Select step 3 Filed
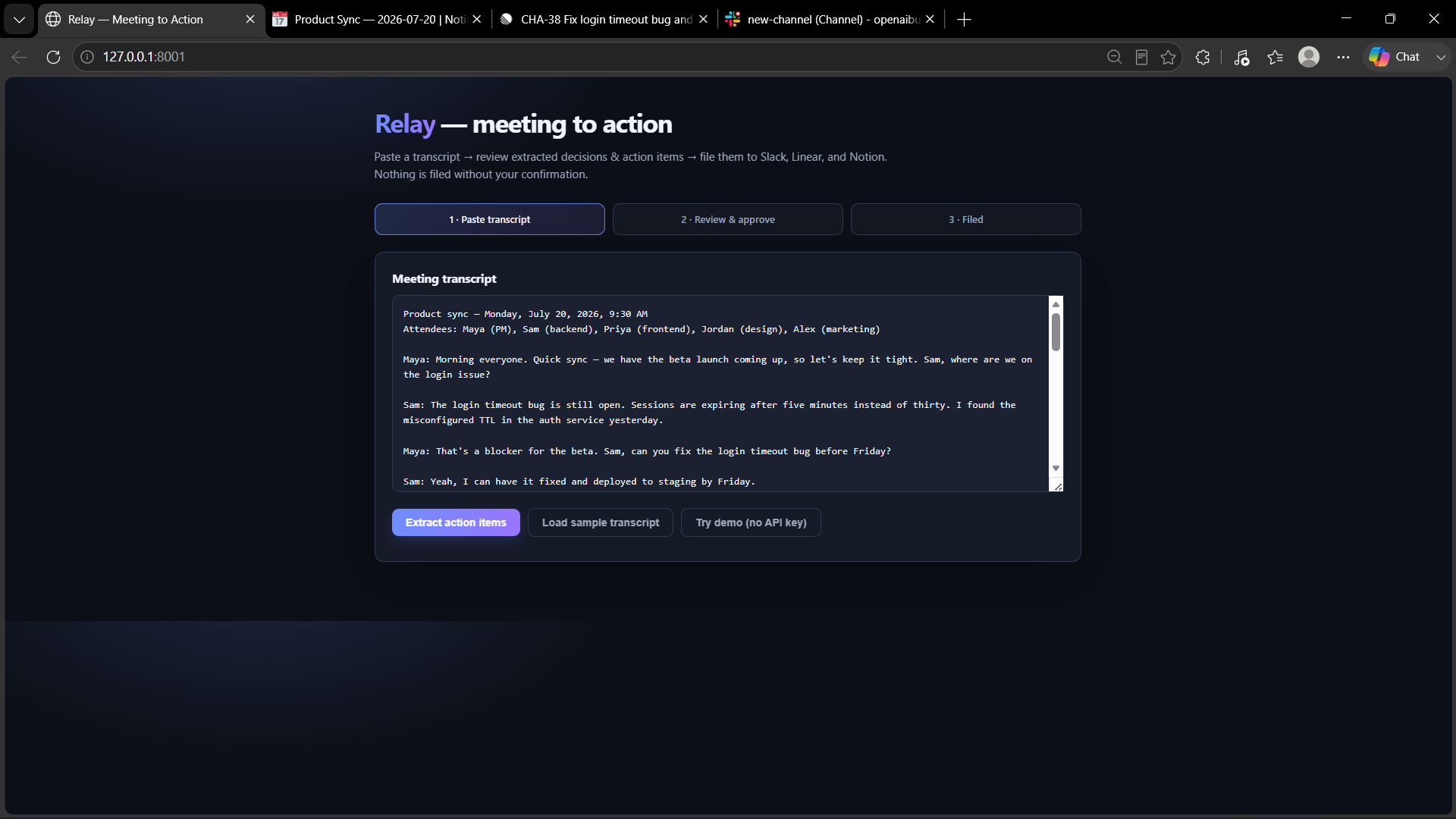The height and width of the screenshot is (819, 1456). (966, 219)
